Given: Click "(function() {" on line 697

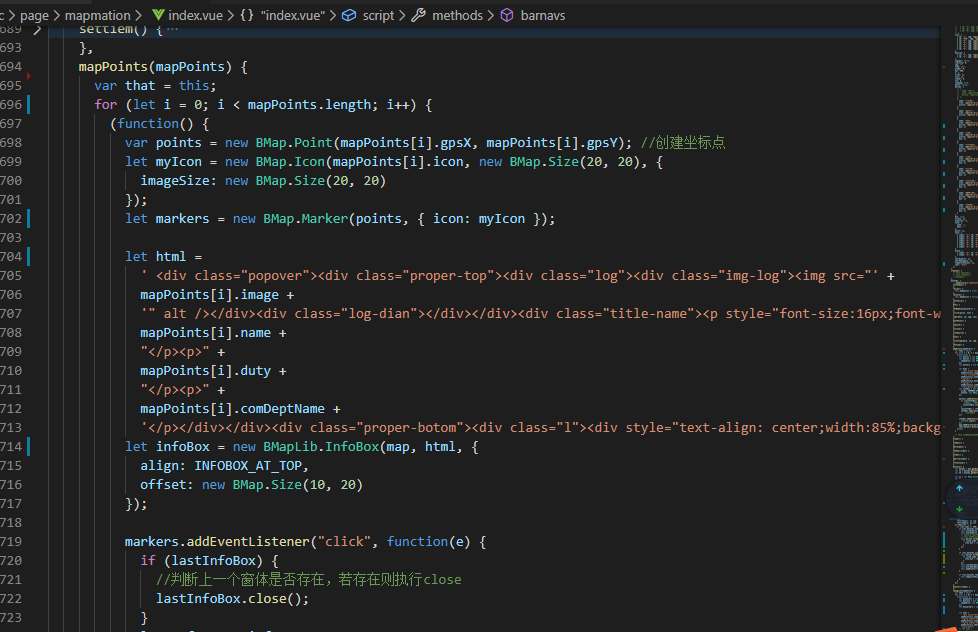Looking at the screenshot, I should click(x=160, y=124).
